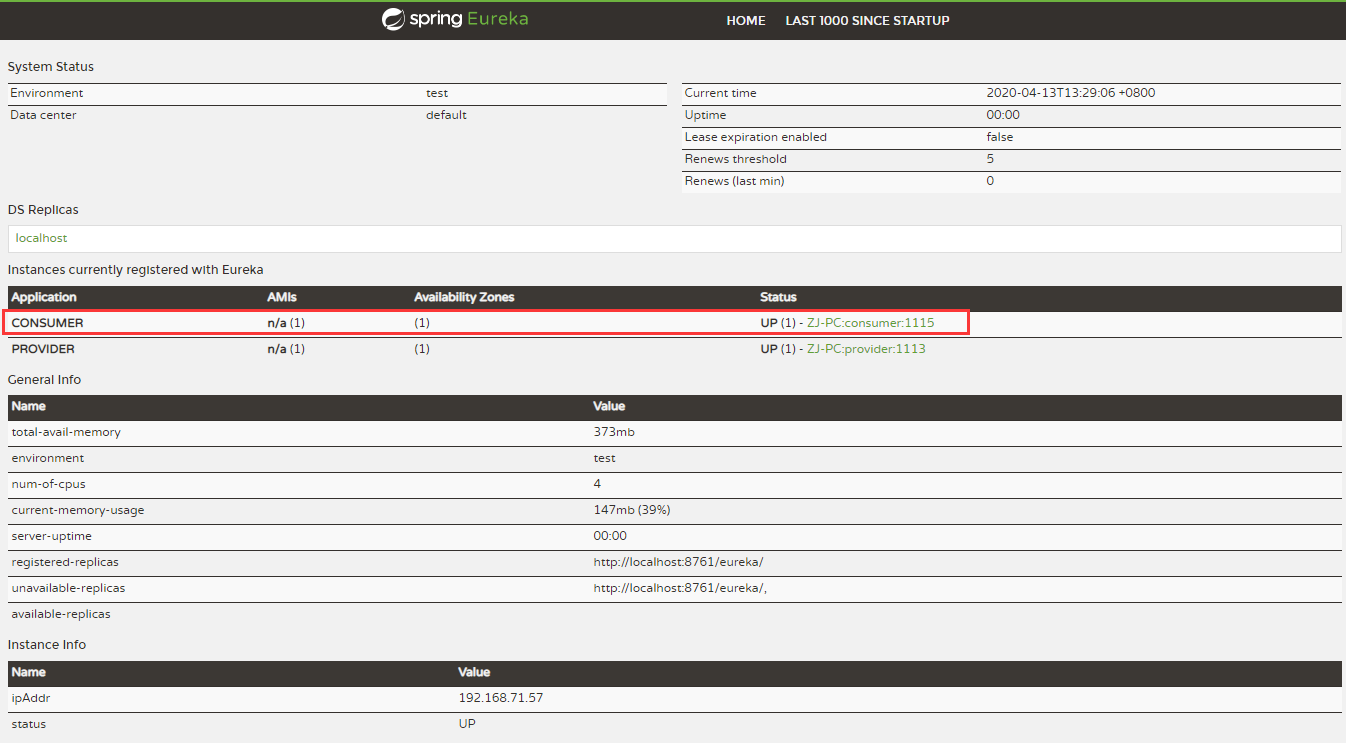Select the registered-replicas URL value
This screenshot has width=1346, height=743.
tap(678, 562)
